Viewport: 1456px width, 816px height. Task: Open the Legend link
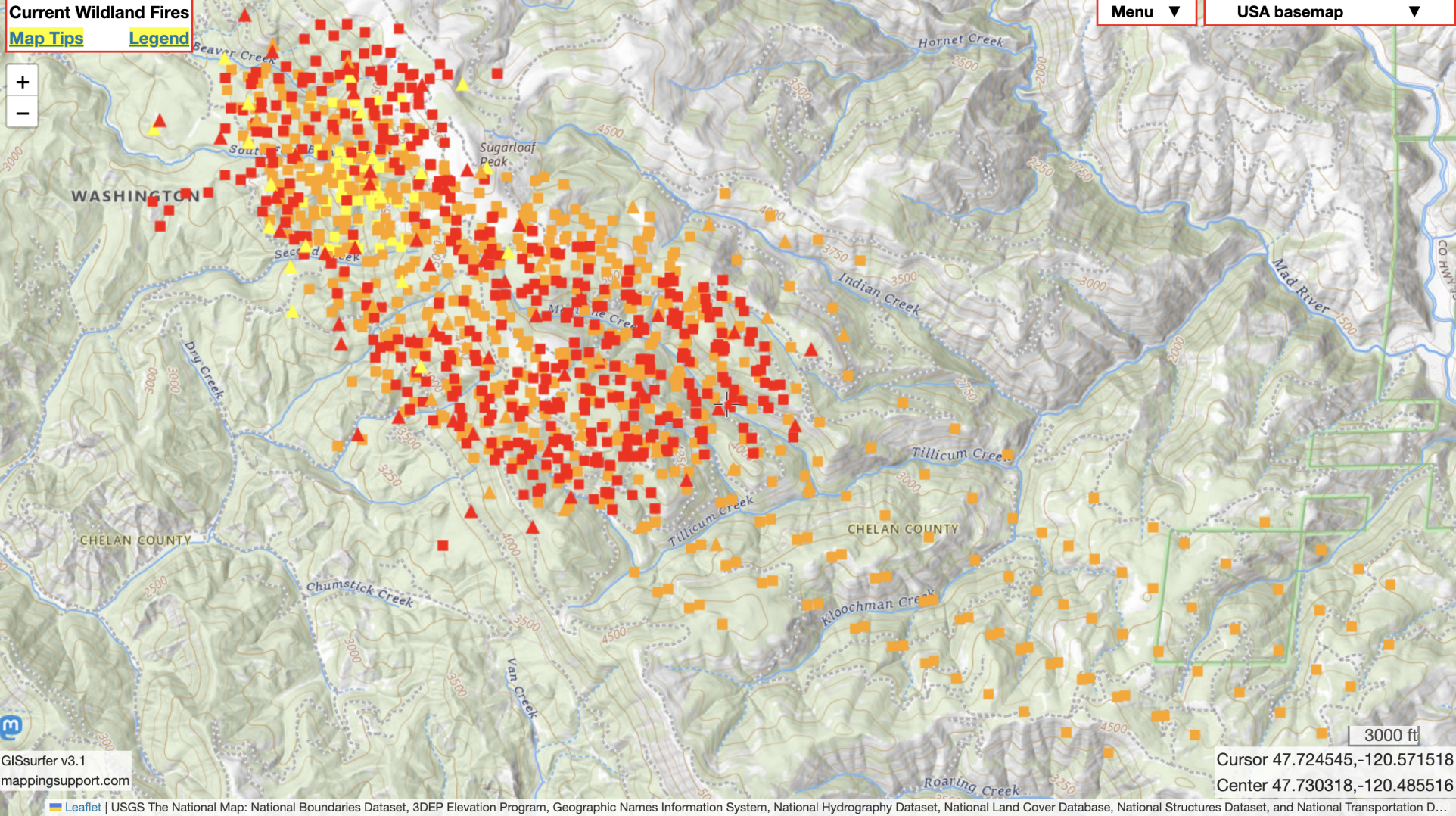(x=159, y=38)
